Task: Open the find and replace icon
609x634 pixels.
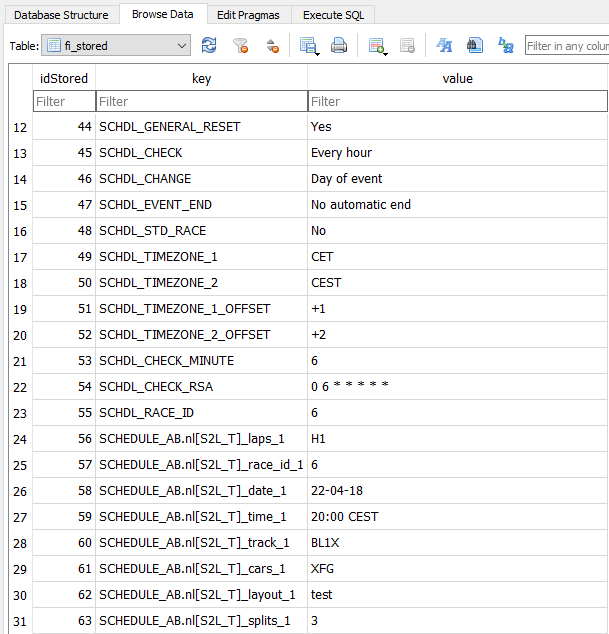Action: pos(506,45)
